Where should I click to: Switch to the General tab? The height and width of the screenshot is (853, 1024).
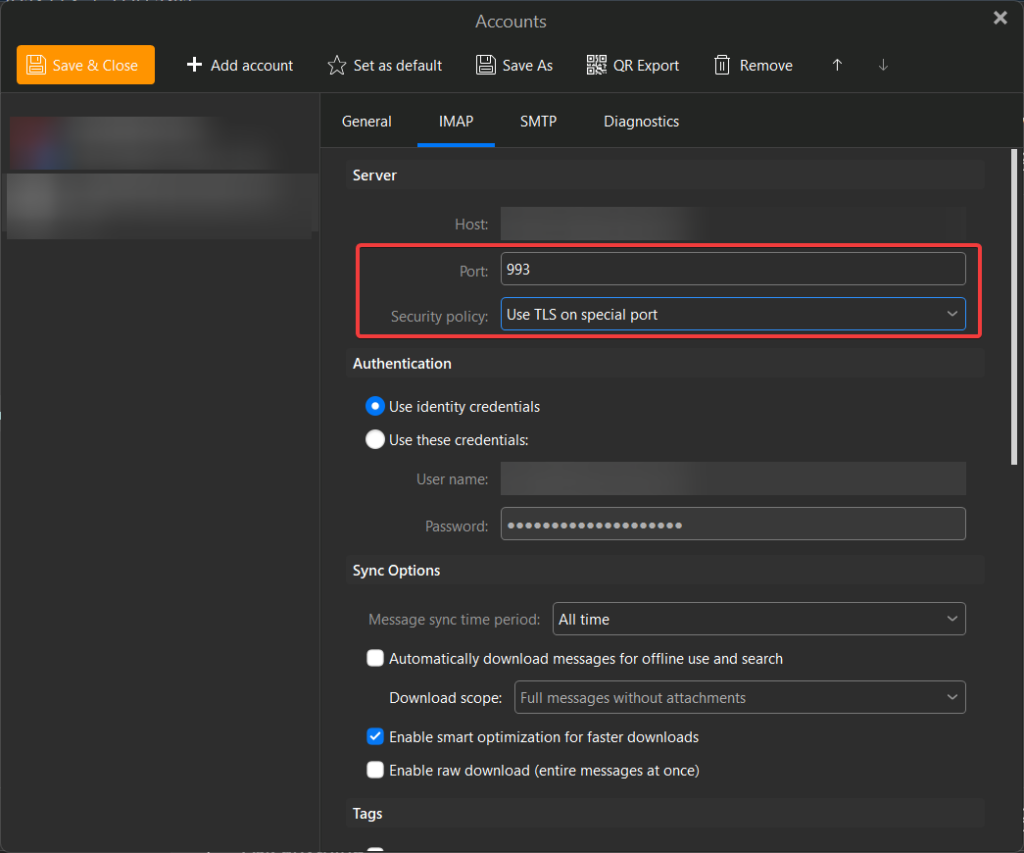[x=367, y=121]
